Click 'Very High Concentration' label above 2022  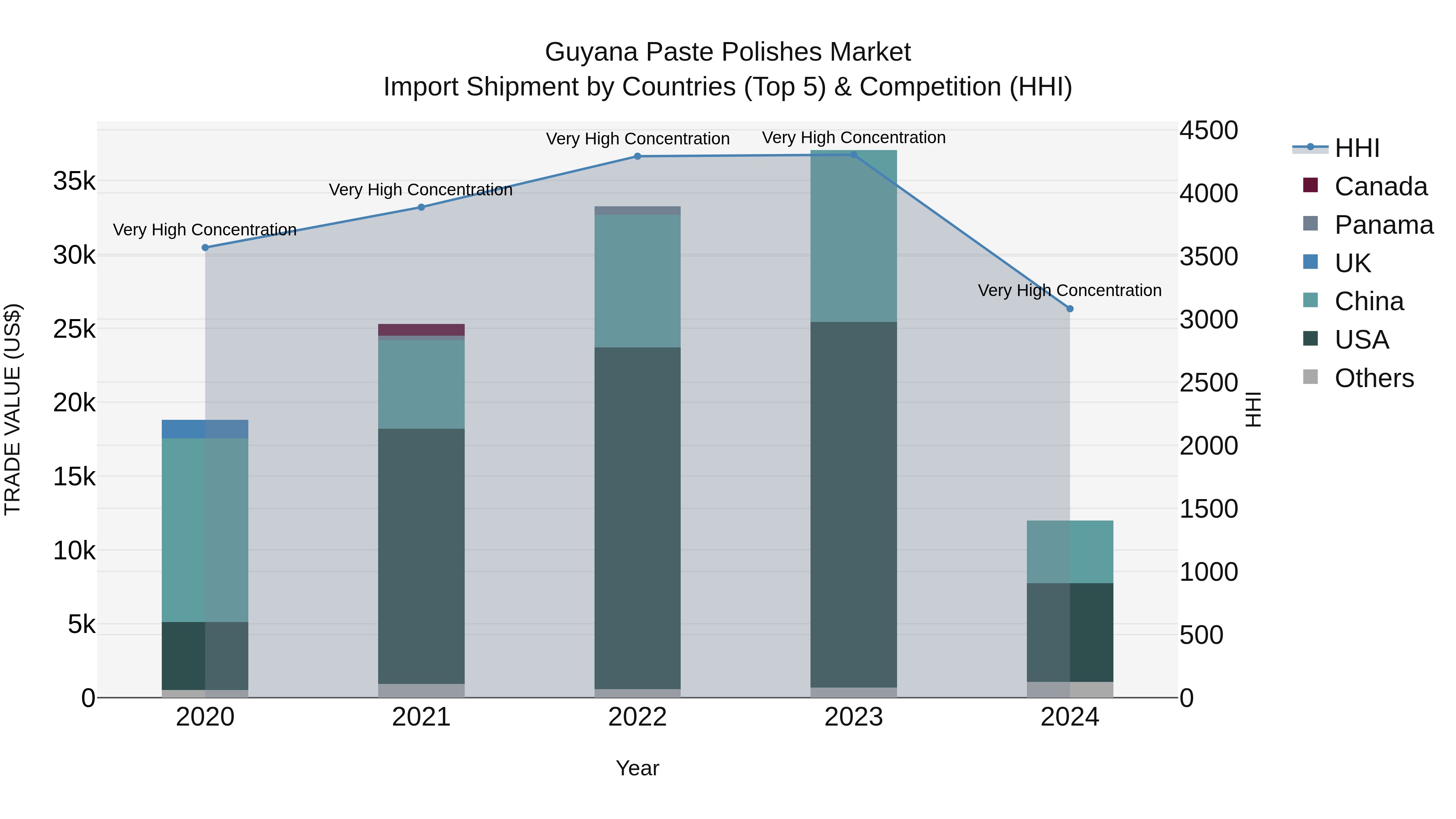pyautogui.click(x=637, y=138)
